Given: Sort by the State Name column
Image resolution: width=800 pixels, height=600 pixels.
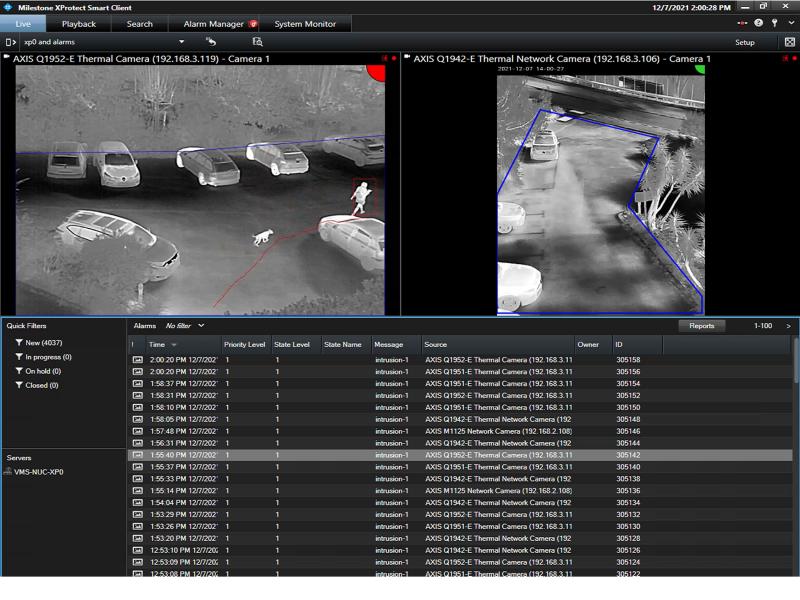Looking at the screenshot, I should (x=345, y=345).
